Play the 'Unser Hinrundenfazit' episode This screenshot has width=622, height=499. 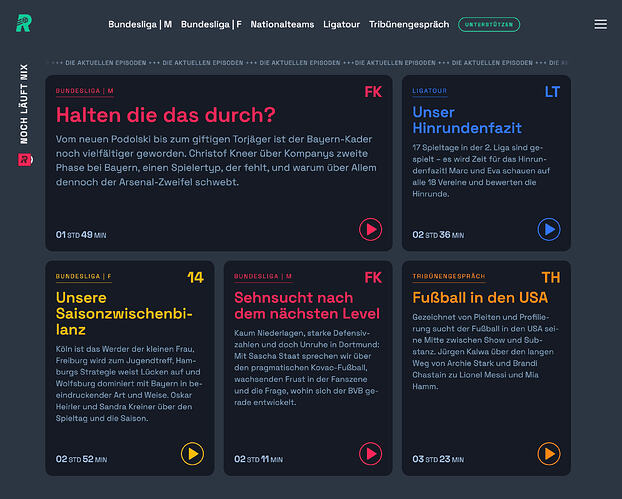point(549,229)
